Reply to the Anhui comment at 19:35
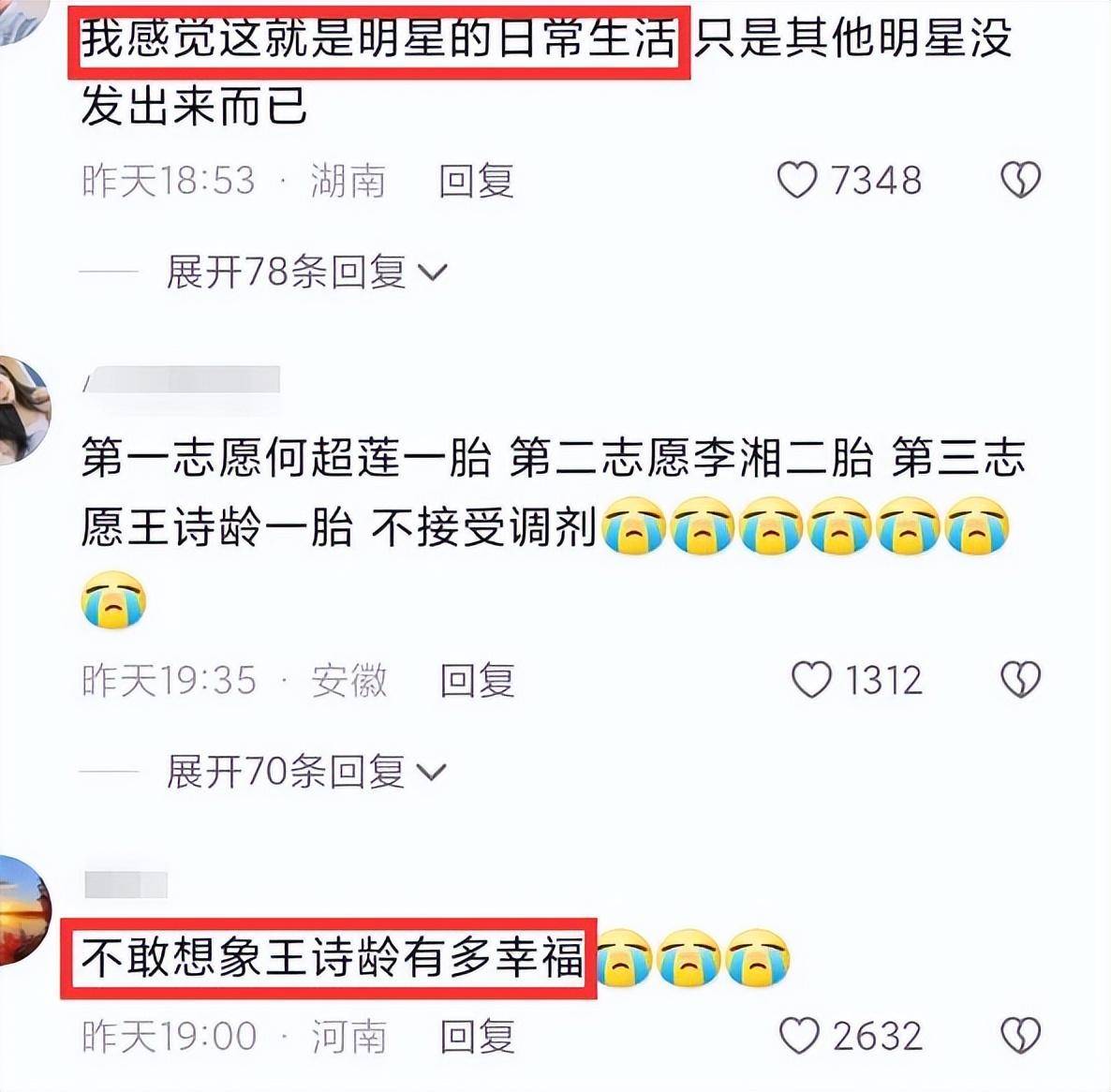 [x=477, y=681]
